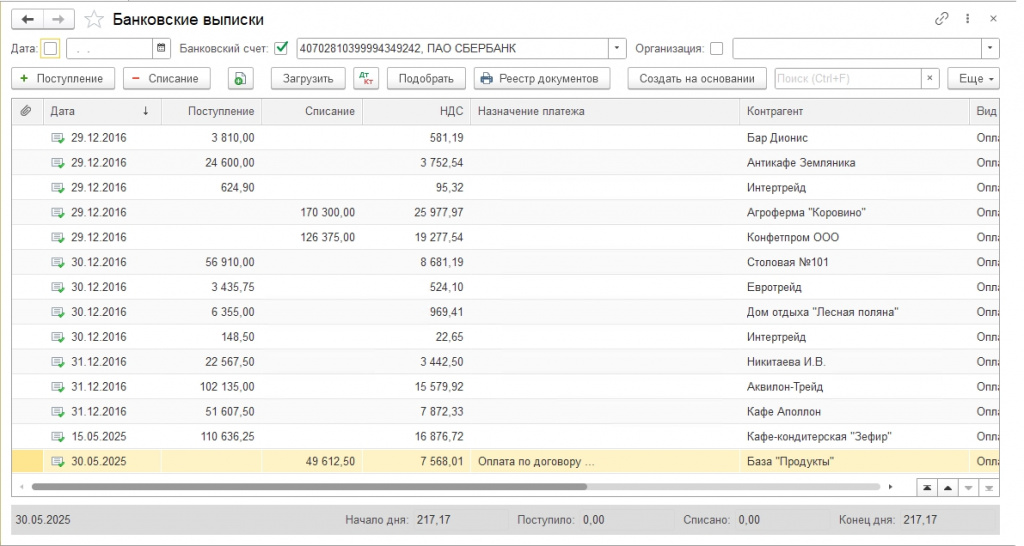Click the Загрузить button

308,78
